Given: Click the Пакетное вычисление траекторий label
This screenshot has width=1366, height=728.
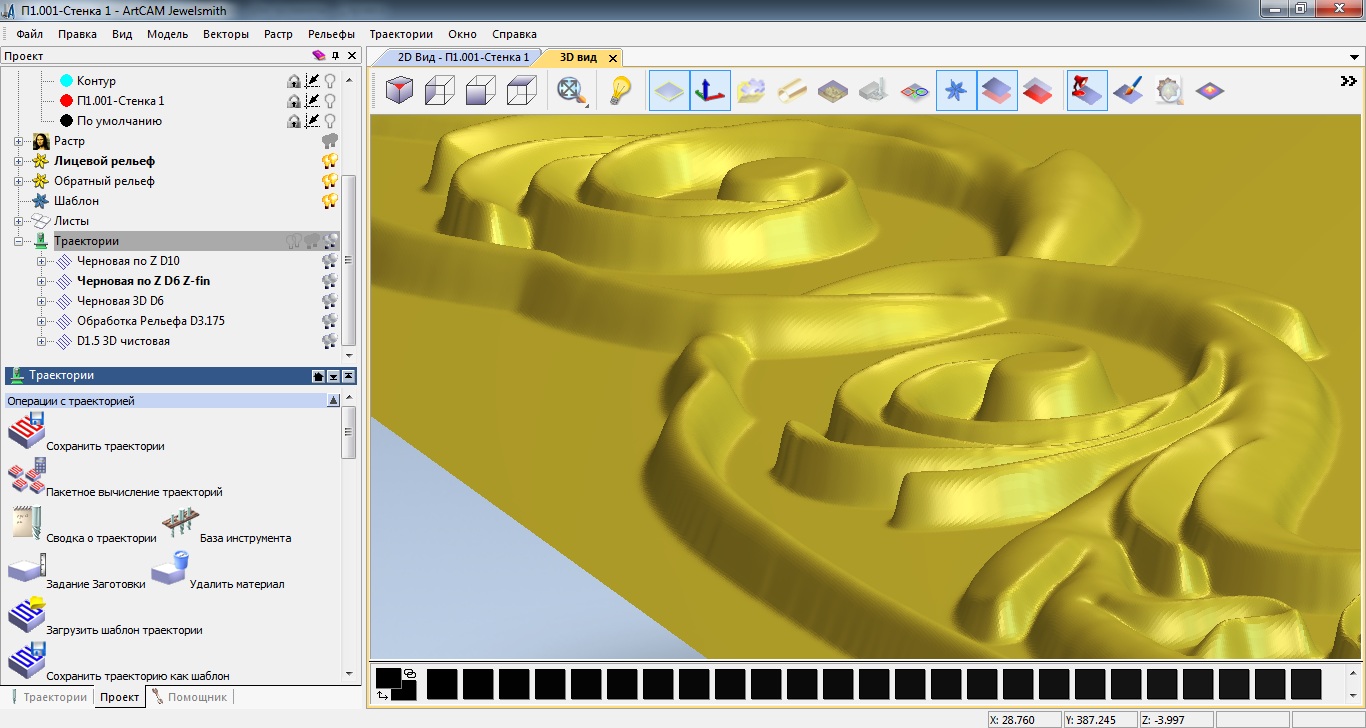Looking at the screenshot, I should click(134, 492).
